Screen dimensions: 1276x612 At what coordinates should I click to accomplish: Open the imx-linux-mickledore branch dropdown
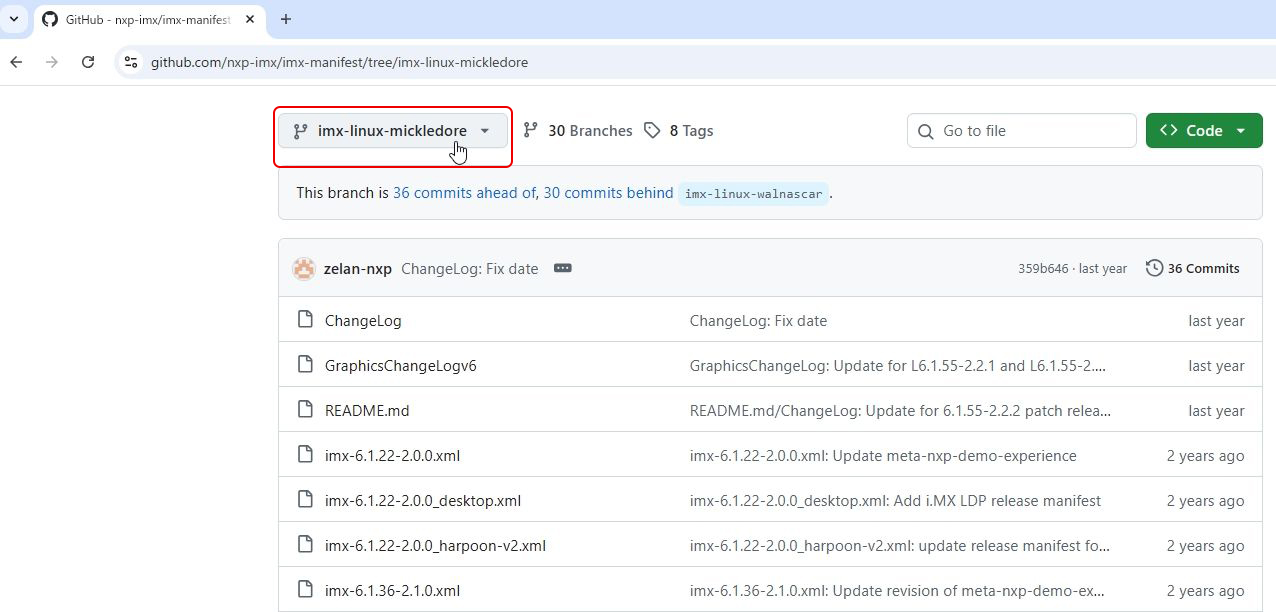(x=392, y=131)
